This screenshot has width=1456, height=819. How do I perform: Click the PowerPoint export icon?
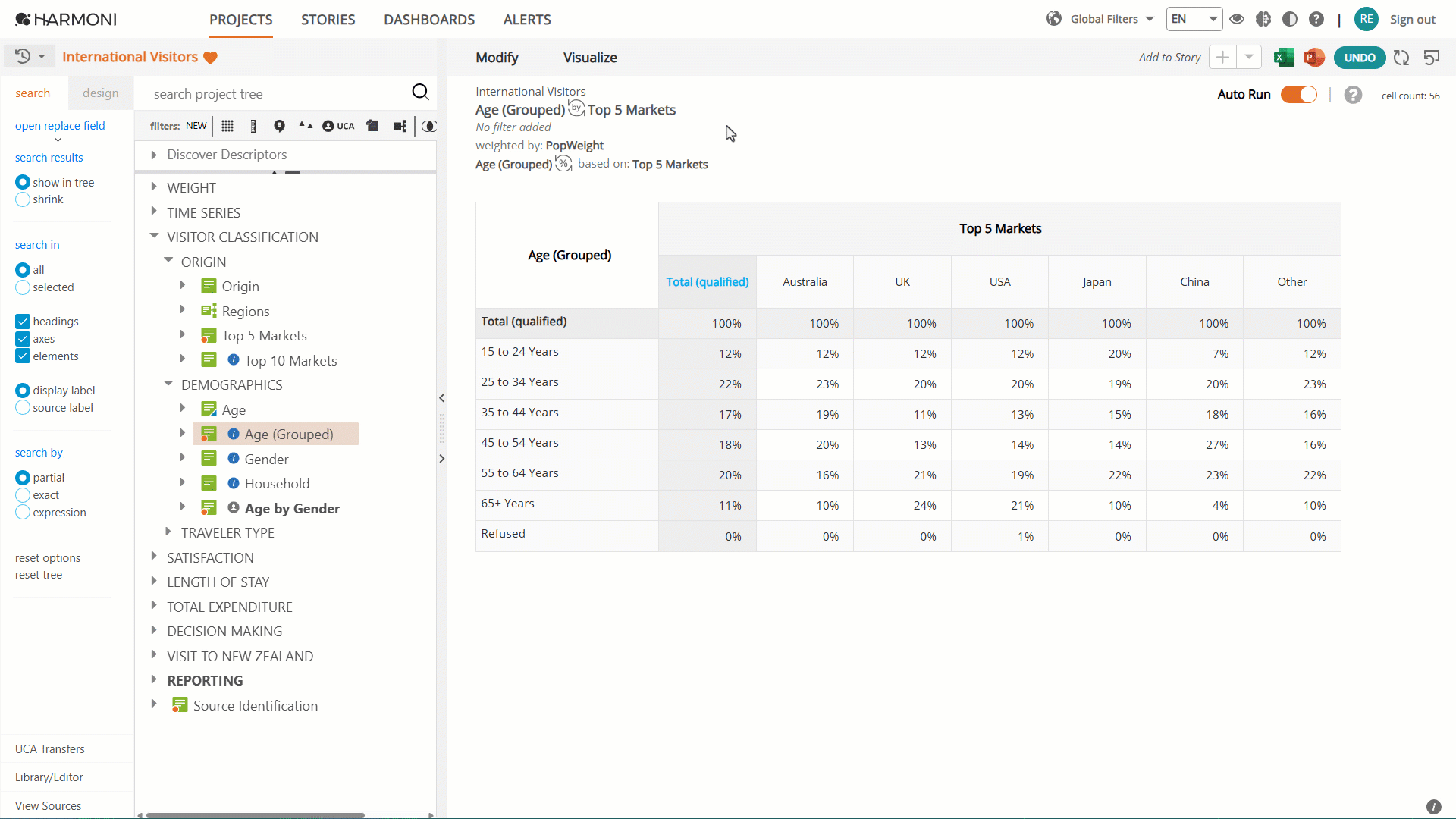tap(1314, 58)
